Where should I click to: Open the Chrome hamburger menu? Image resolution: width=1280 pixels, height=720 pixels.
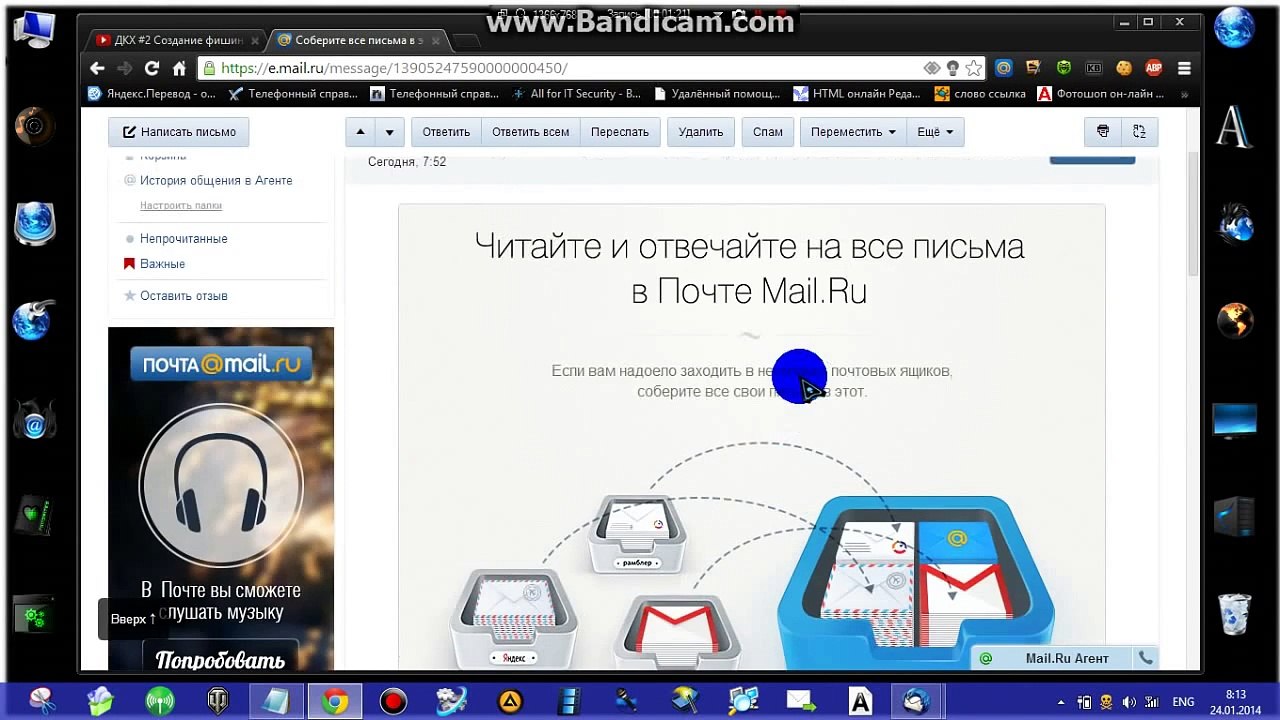[x=1184, y=68]
